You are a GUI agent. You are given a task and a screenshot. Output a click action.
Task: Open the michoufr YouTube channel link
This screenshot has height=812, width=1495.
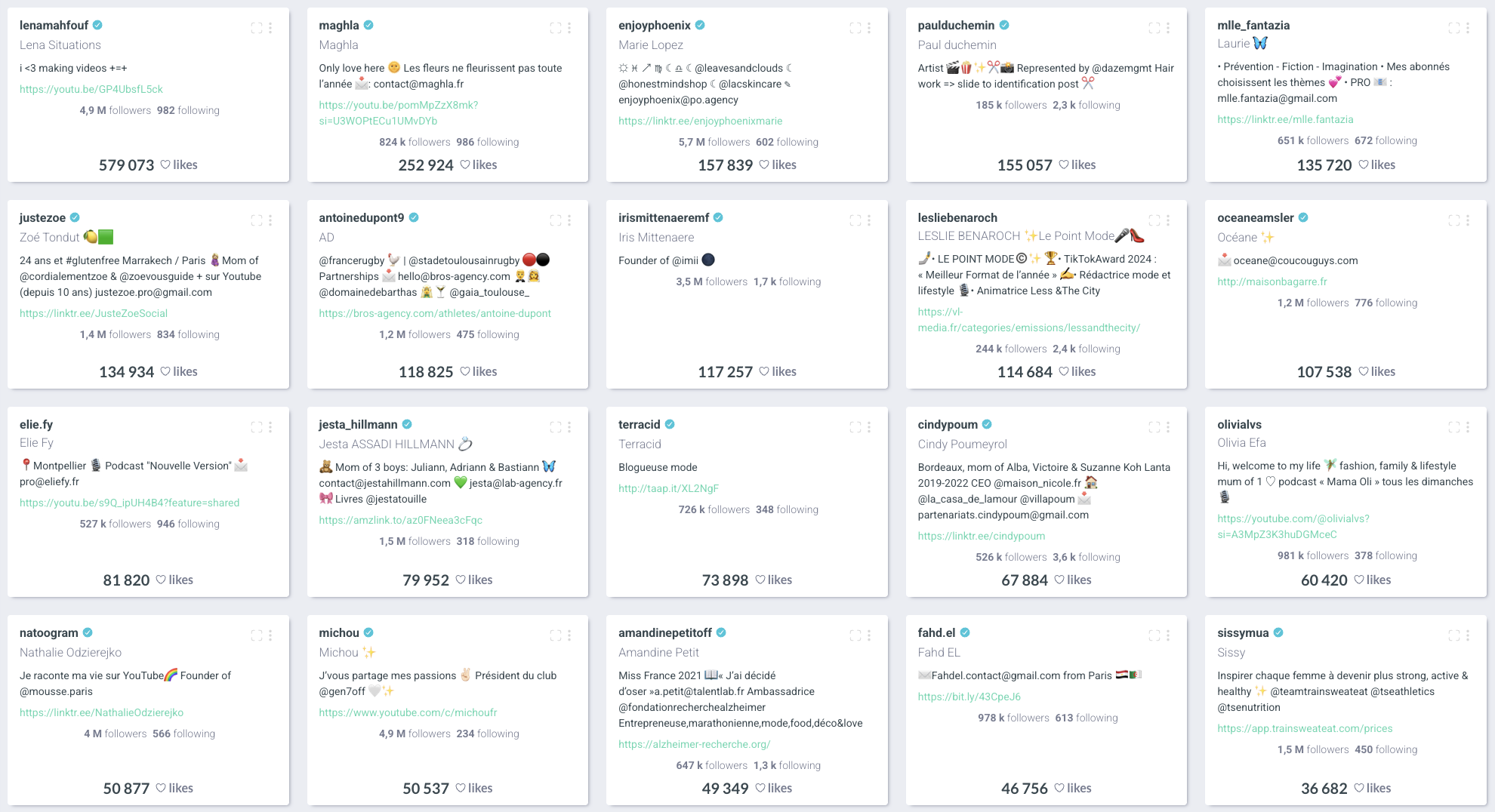point(408,712)
